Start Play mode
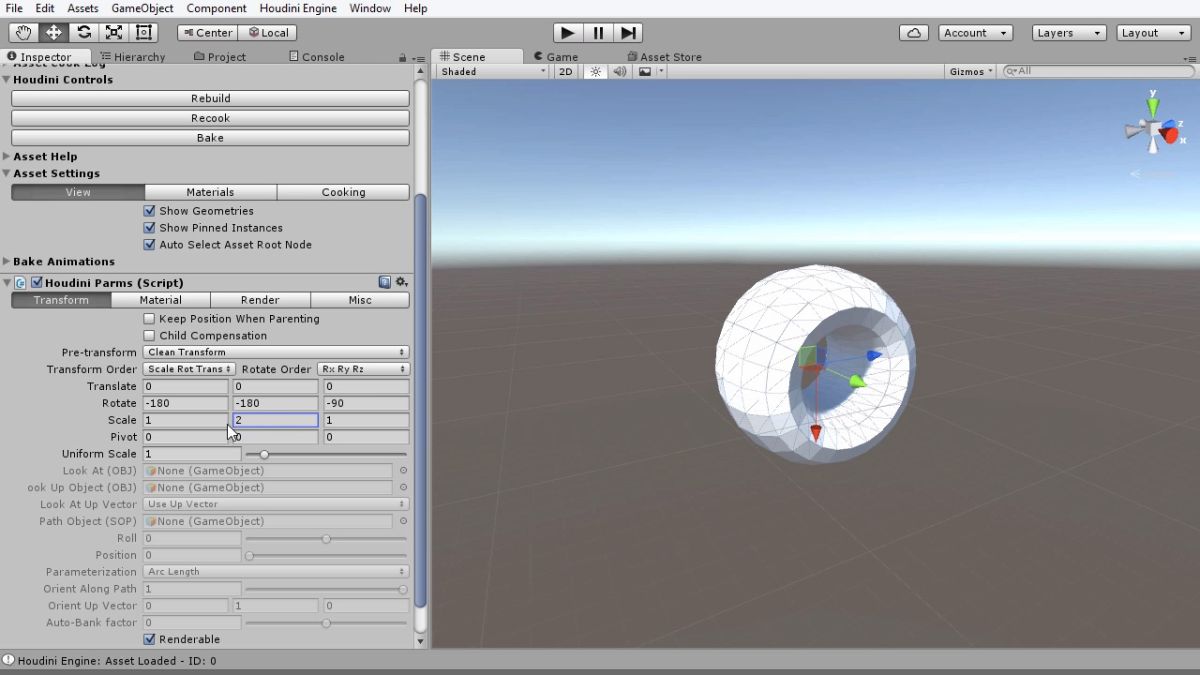Screen dimensions: 1200x675 click(567, 33)
